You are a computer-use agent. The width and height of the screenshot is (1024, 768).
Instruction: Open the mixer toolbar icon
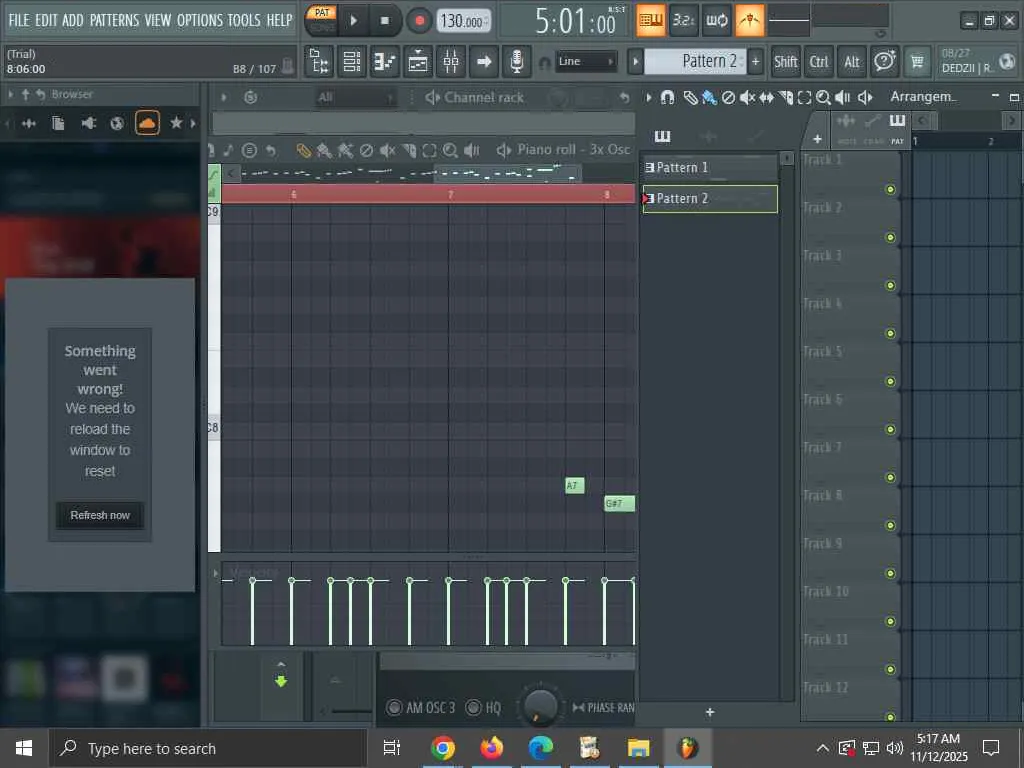(451, 62)
